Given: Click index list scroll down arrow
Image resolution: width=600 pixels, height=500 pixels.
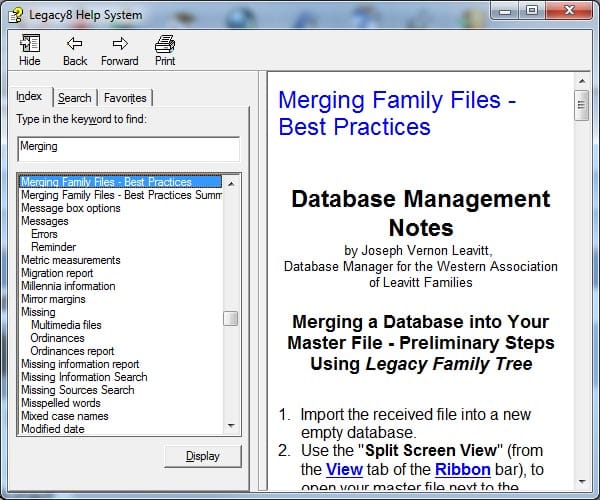Looking at the screenshot, I should 231,425.
